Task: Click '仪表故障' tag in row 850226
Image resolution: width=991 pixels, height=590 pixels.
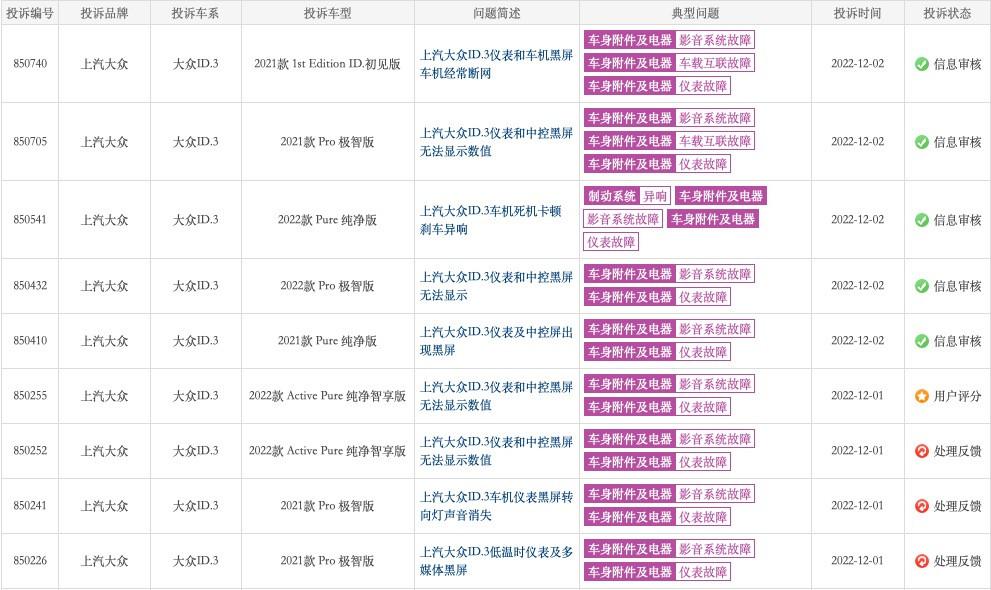Action: point(703,572)
